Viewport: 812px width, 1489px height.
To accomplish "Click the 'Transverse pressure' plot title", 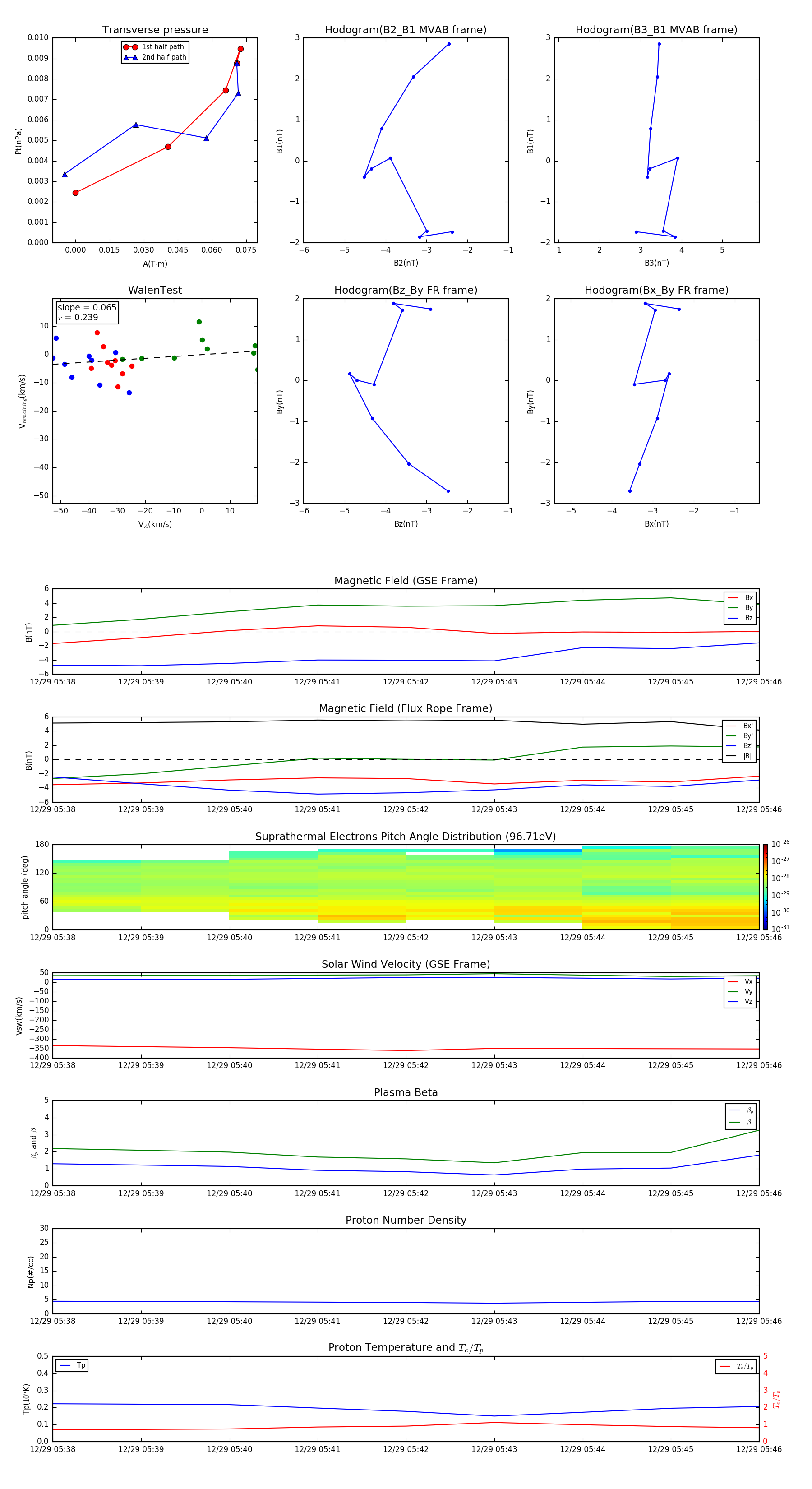I will [155, 29].
